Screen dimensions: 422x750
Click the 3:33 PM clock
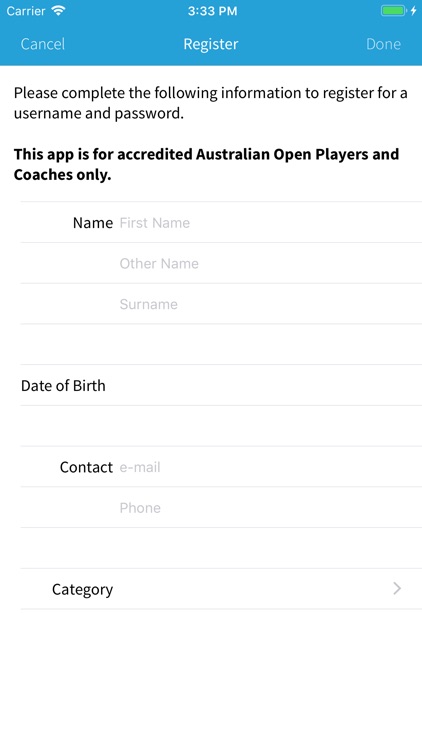(x=212, y=11)
